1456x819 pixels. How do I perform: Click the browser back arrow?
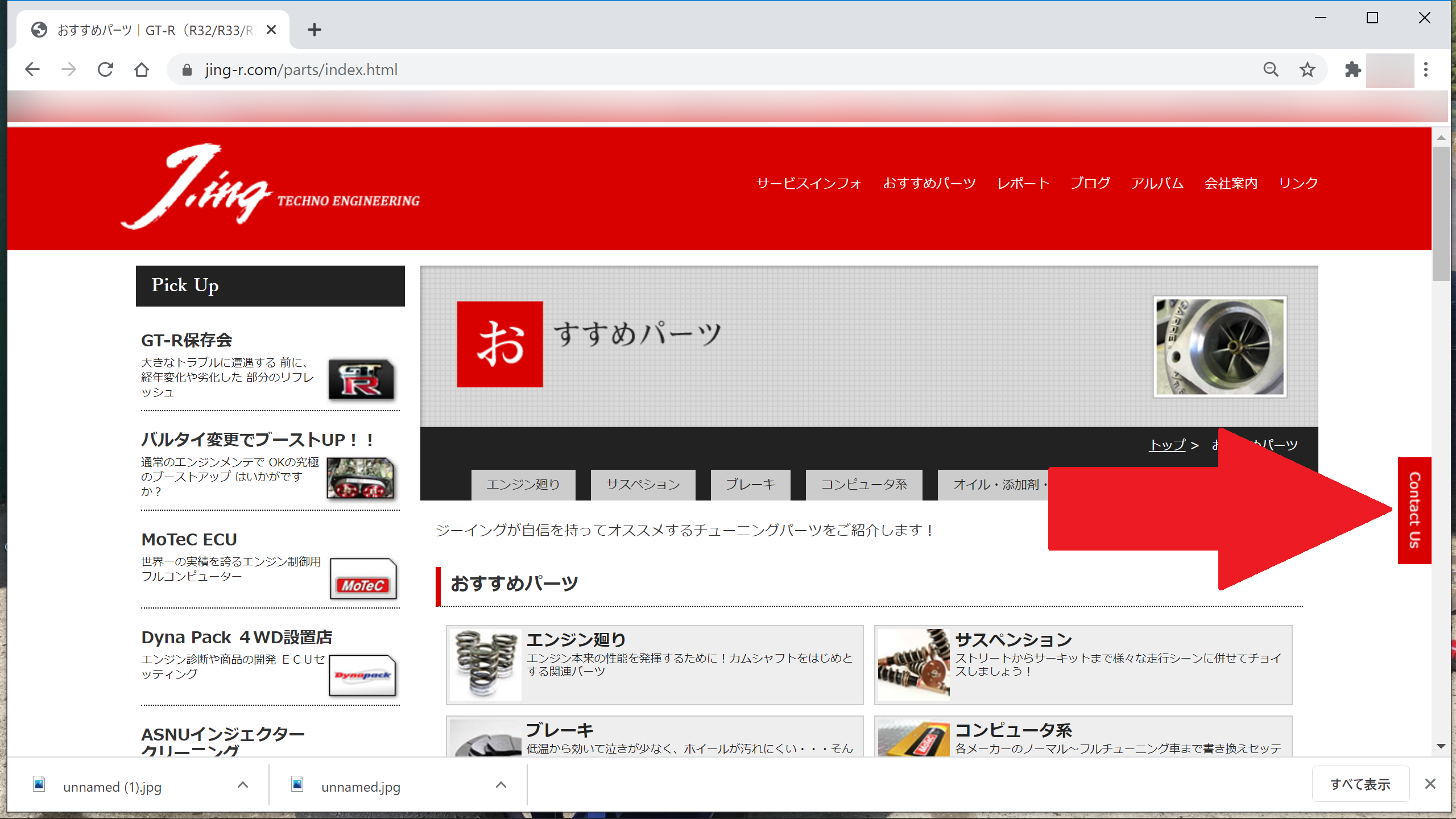(x=32, y=69)
